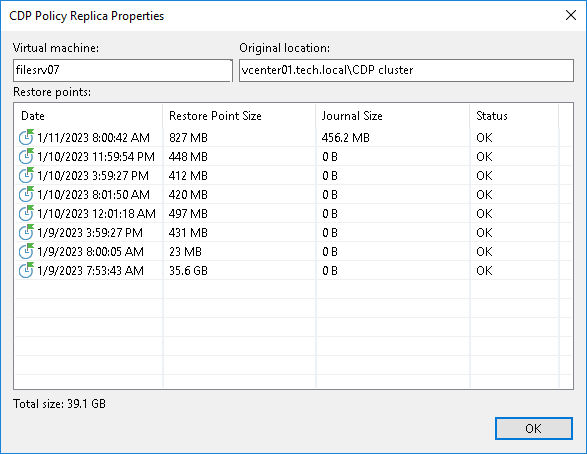Screen dimensions: 587x454
Task: Click restore point icon for 1/11/2023 8:00:42 AM
Action: [26, 137]
